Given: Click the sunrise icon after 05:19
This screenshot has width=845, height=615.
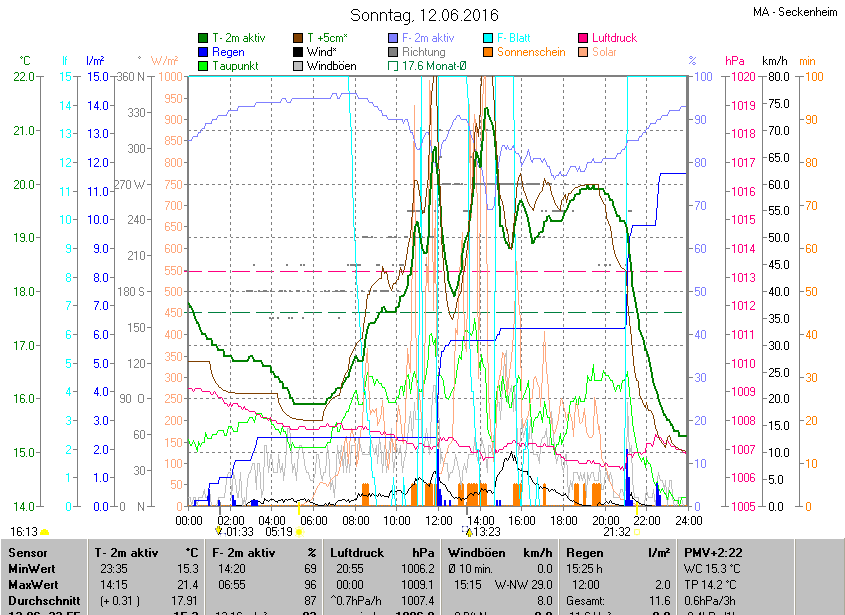Looking at the screenshot, I should (x=299, y=533).
